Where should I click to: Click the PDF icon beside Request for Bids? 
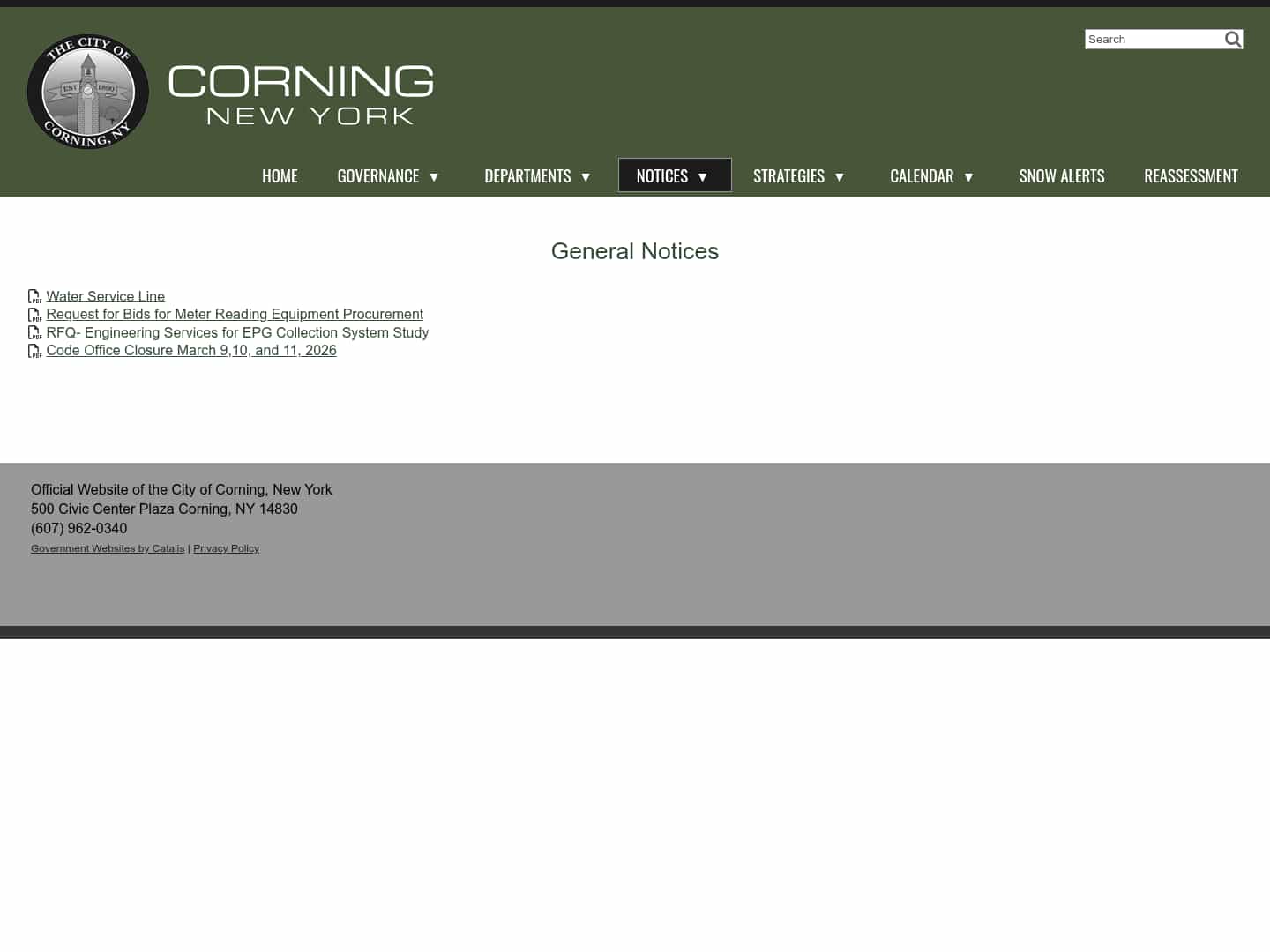(35, 315)
